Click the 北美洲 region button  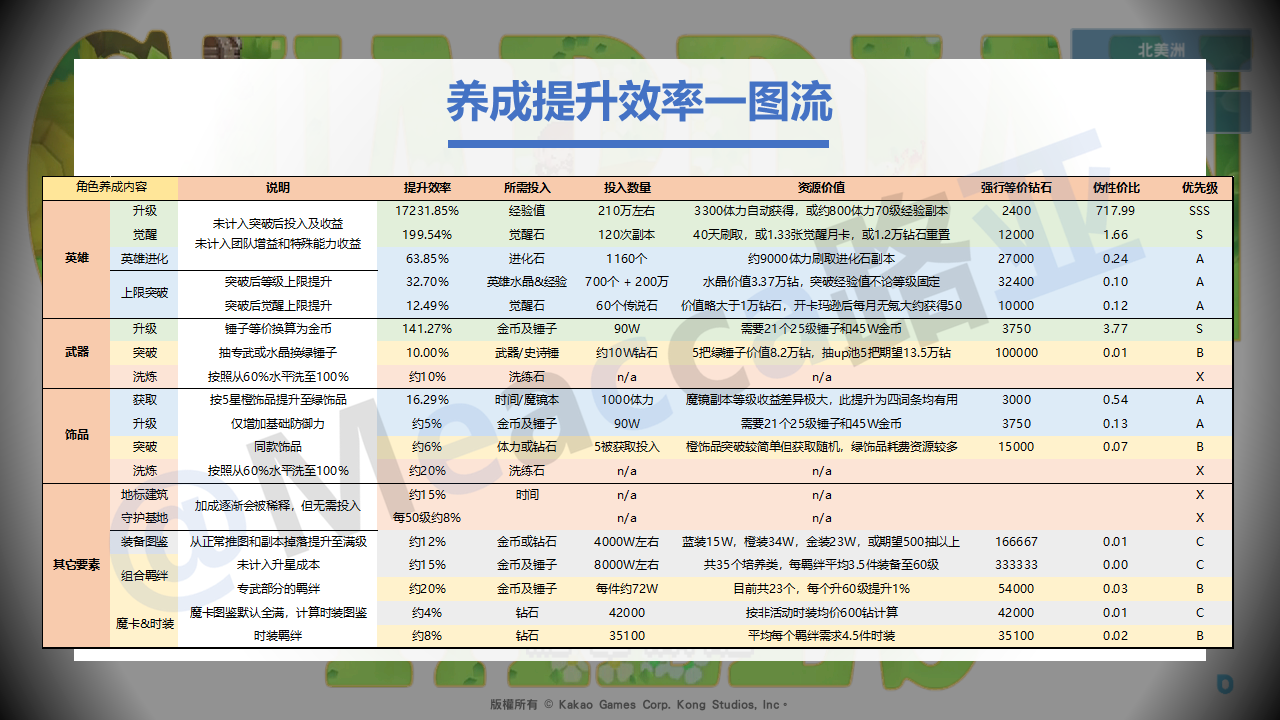tap(1161, 50)
